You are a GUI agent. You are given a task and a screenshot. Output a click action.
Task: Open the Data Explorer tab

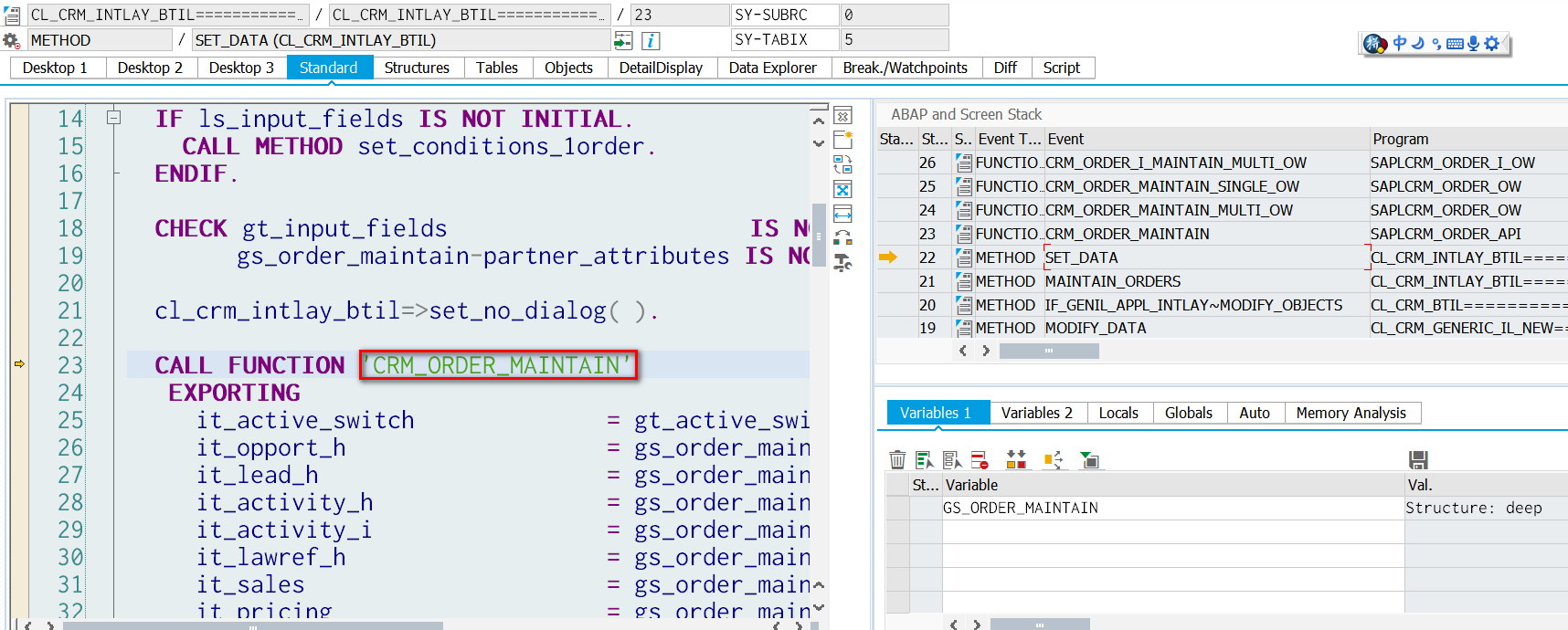point(772,68)
